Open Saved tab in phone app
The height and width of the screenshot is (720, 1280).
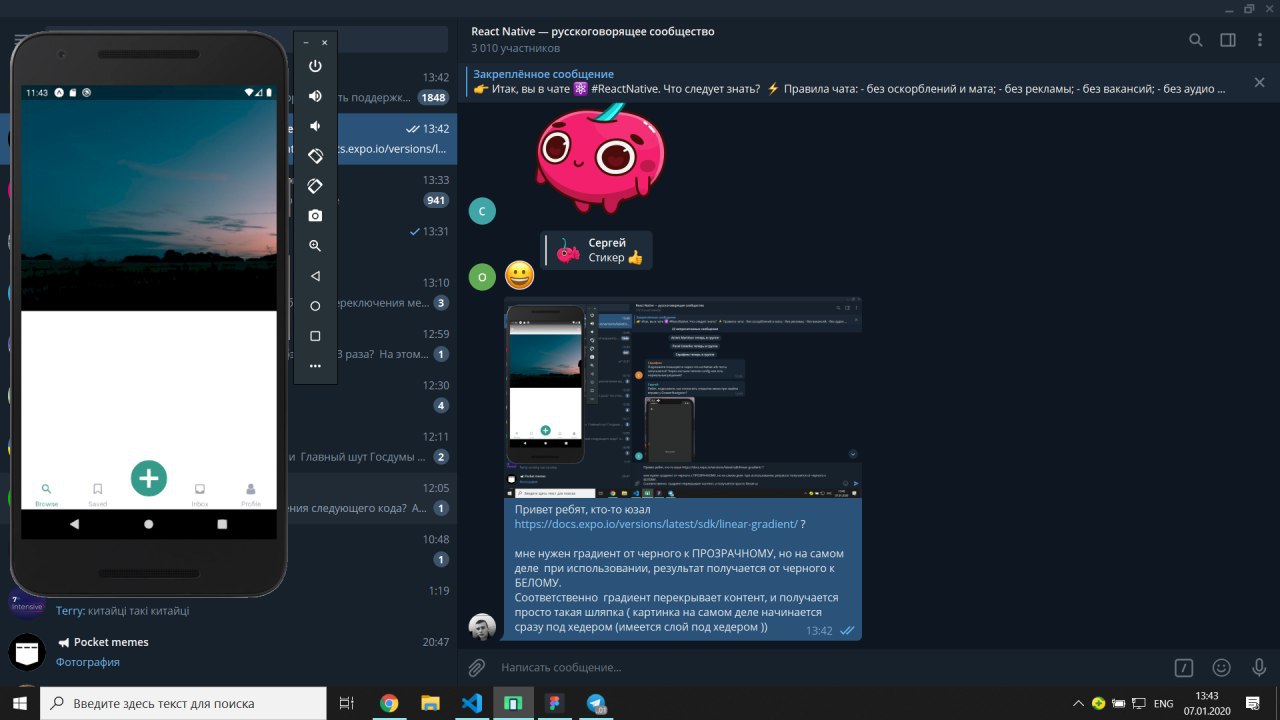tap(97, 494)
